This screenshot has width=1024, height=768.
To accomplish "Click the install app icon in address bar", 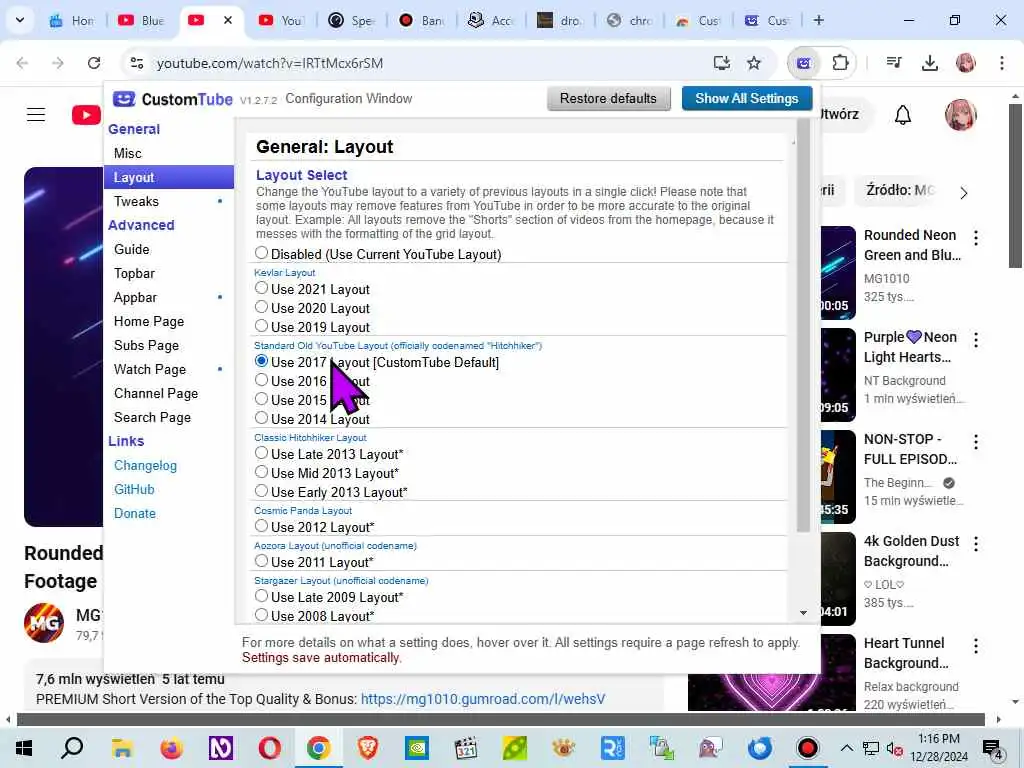I will pos(721,63).
